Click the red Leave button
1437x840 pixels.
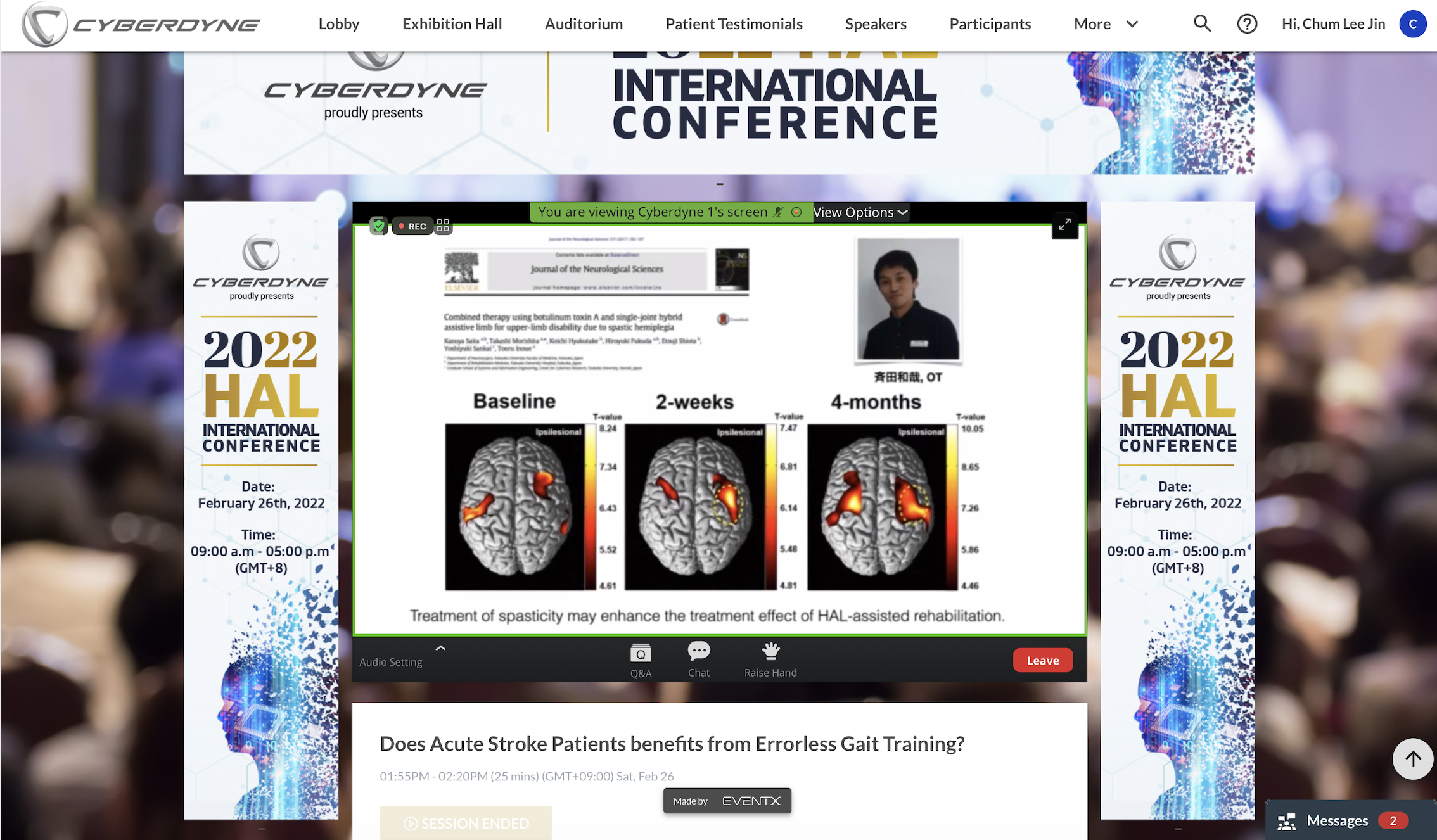tap(1042, 660)
